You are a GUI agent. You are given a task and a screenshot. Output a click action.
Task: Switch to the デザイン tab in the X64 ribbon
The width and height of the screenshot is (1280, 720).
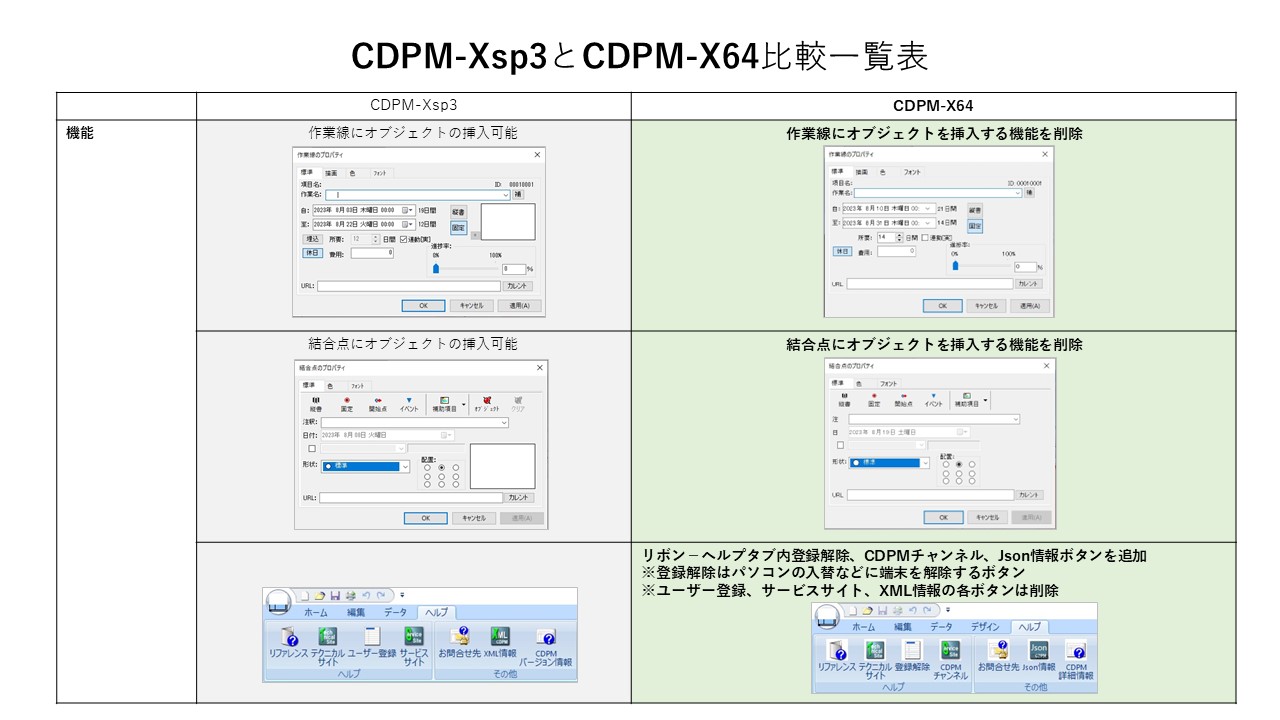(x=985, y=624)
